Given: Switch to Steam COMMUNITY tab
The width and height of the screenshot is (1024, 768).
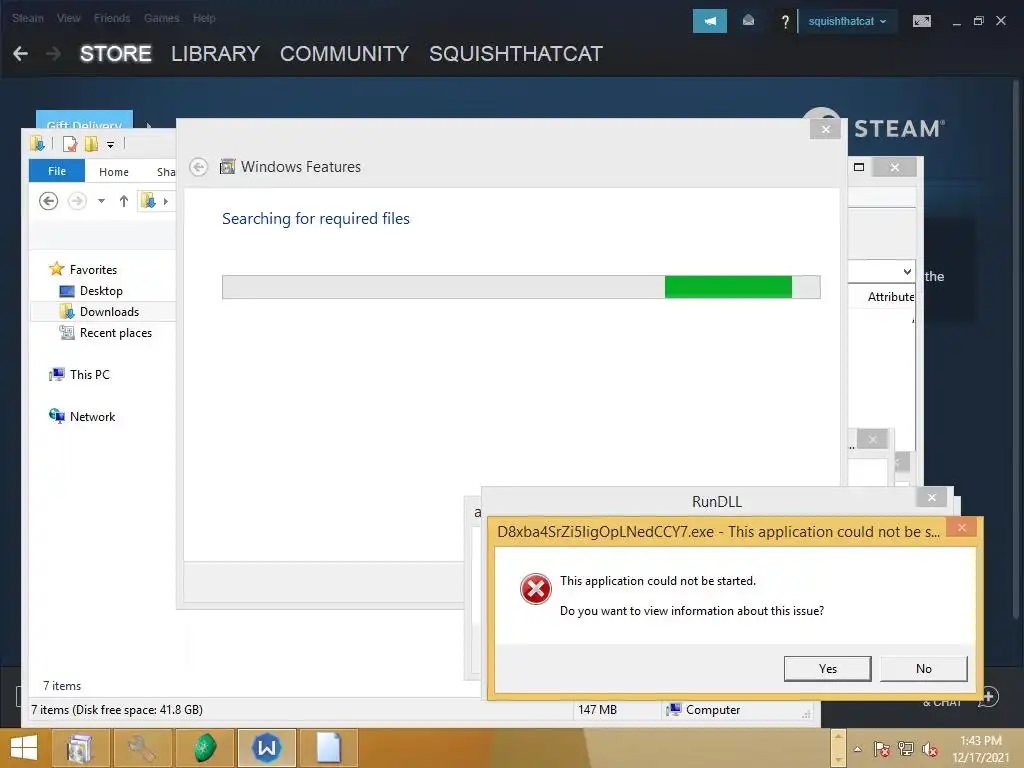Looking at the screenshot, I should point(344,54).
